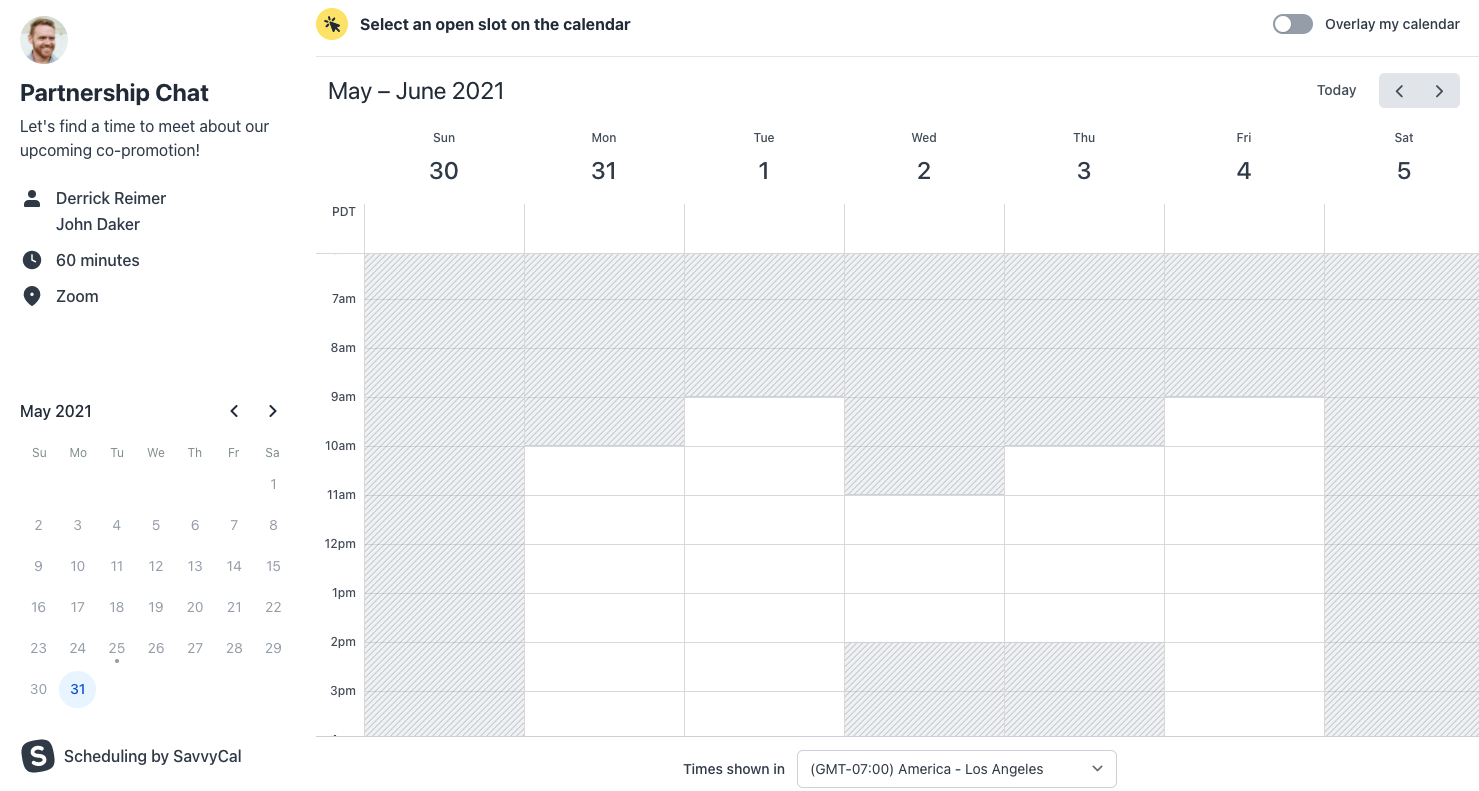
Task: Click Derrick's profile avatar photo
Action: pyautogui.click(x=44, y=40)
